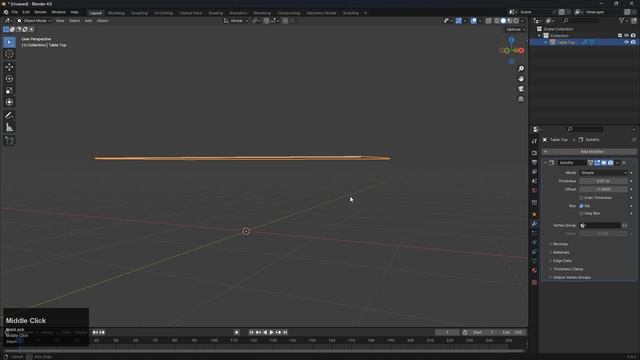
Task: Expand Output Vertex Groups subpanel
Action: coord(571,278)
